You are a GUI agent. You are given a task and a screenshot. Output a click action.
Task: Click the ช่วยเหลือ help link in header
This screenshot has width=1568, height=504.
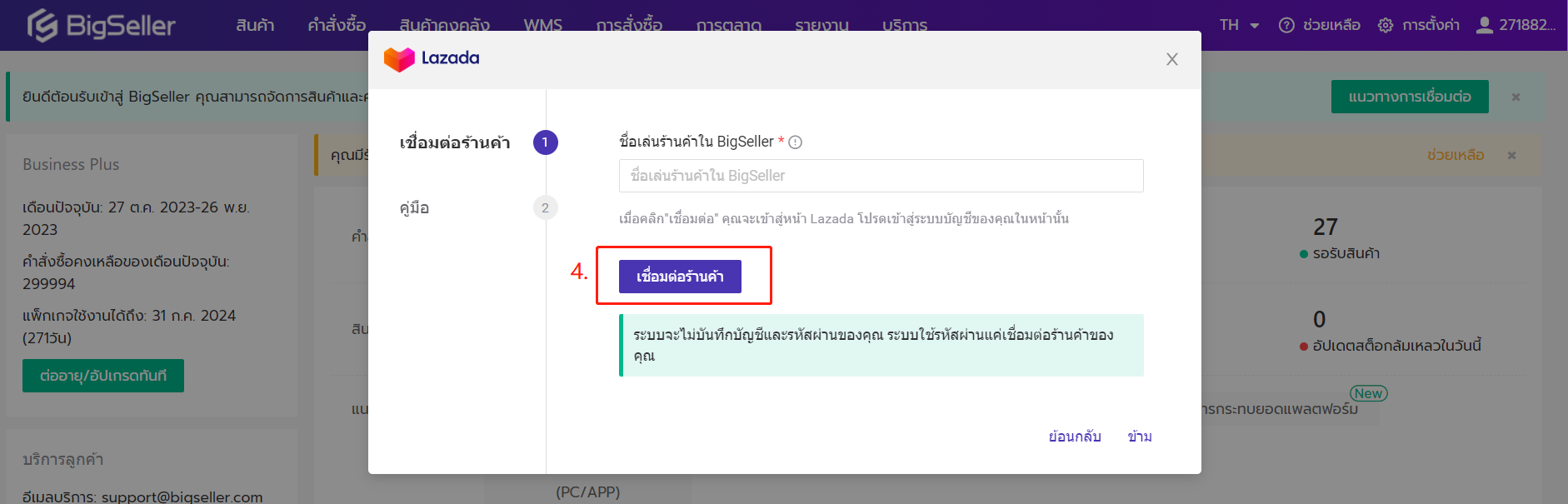1331,25
